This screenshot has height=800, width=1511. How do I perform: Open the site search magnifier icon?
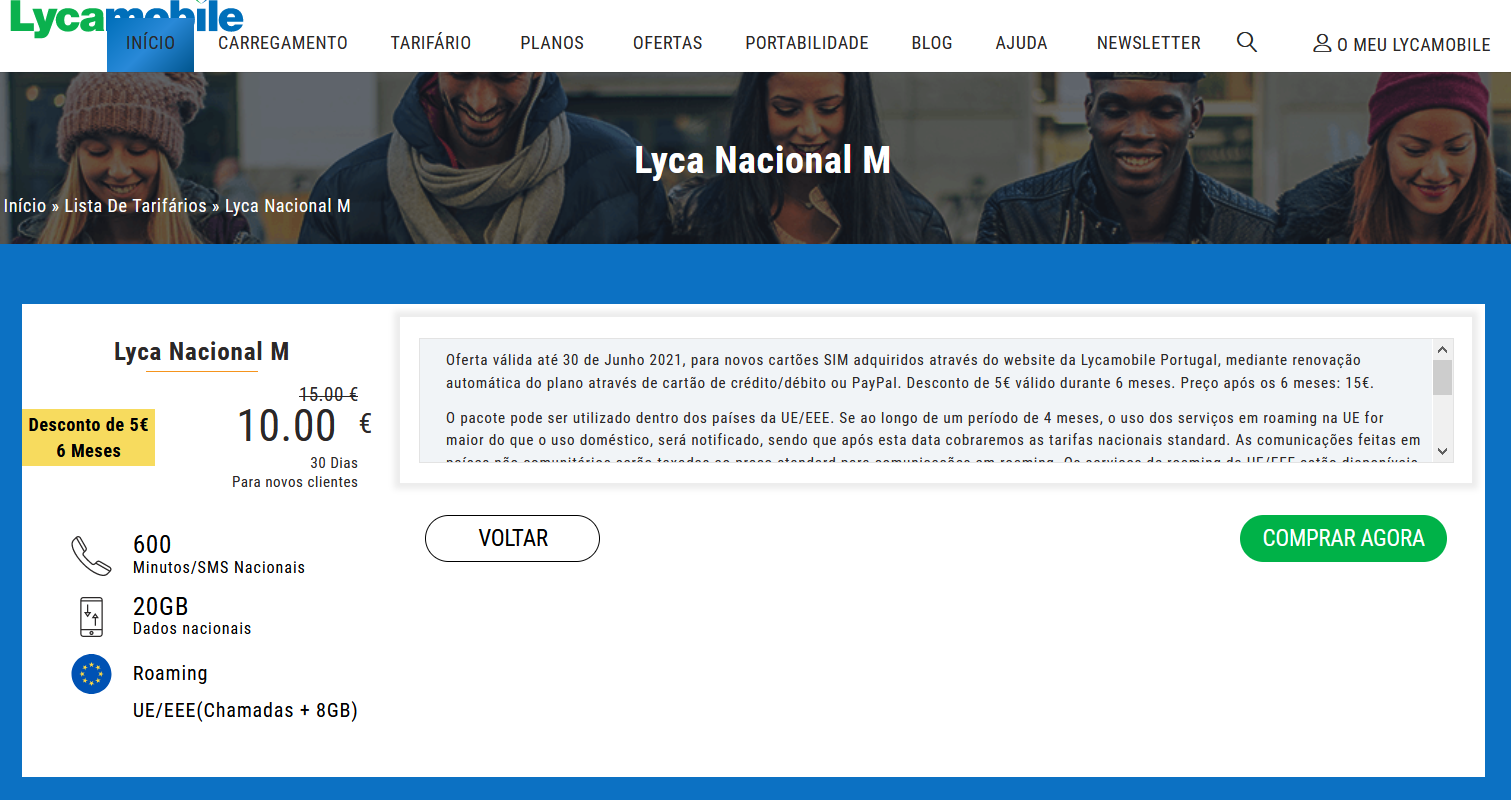1246,42
